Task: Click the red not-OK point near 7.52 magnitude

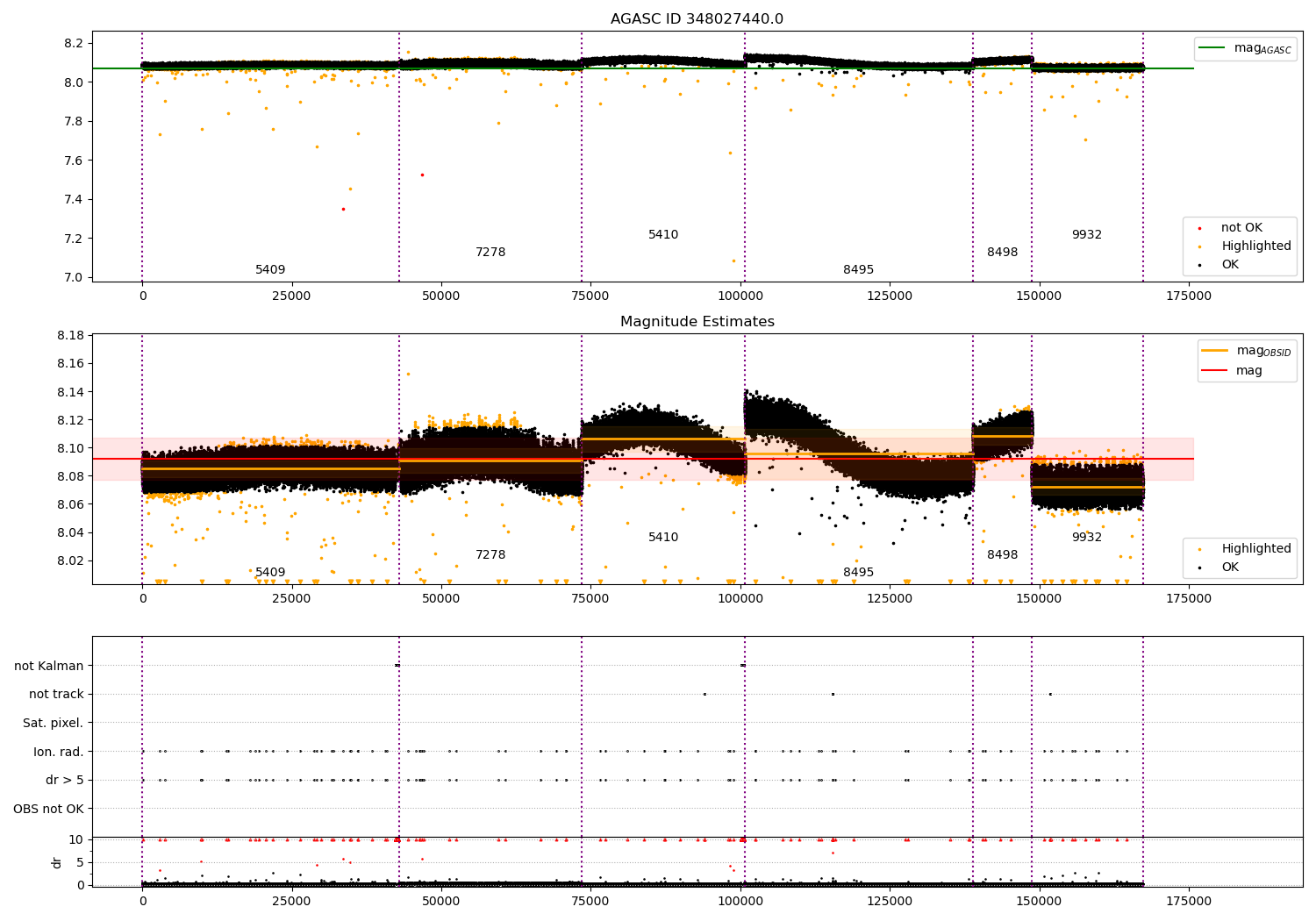Action: point(422,175)
